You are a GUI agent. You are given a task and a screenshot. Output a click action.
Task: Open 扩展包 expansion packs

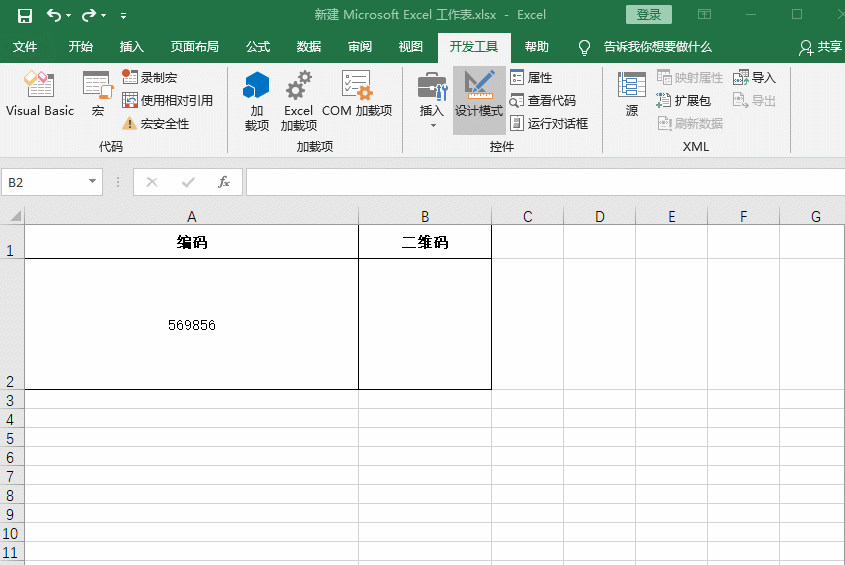pos(683,100)
